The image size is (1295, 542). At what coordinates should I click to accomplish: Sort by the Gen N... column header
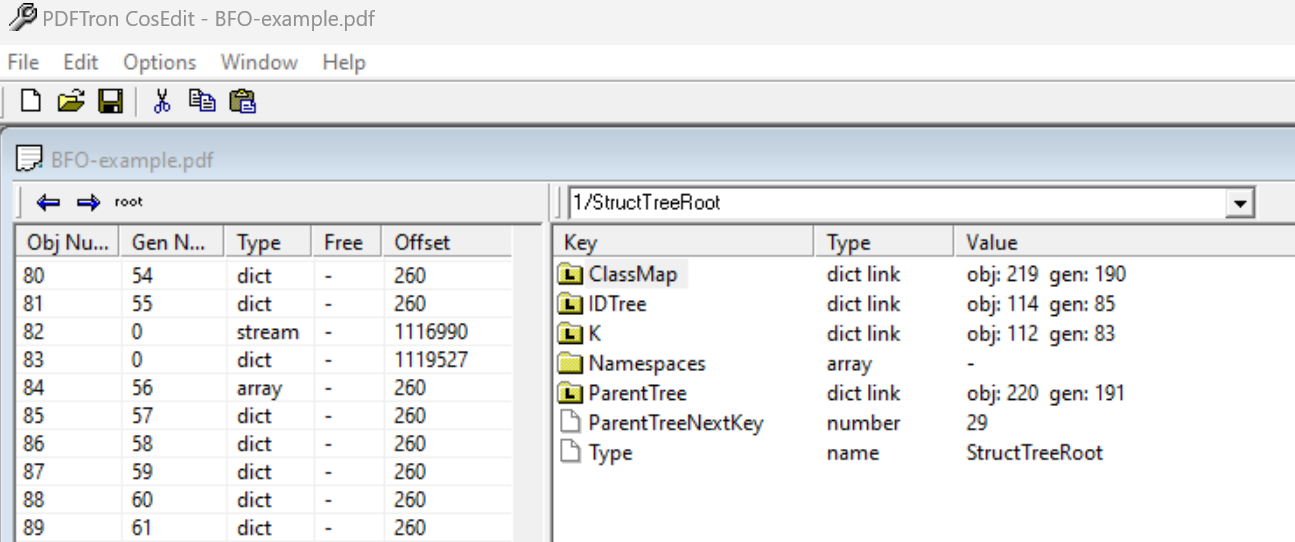tap(171, 242)
